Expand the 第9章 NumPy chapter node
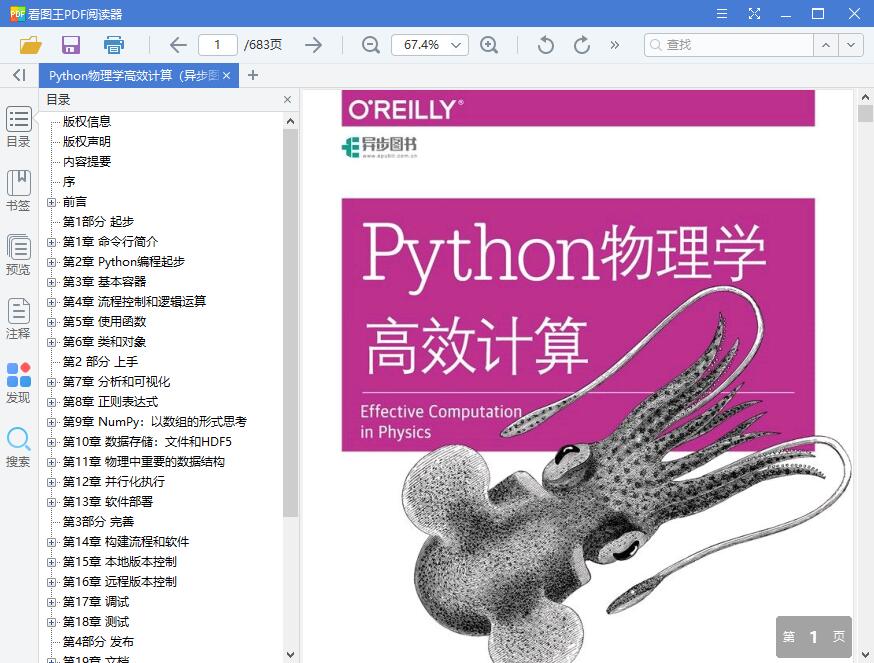 pos(51,421)
